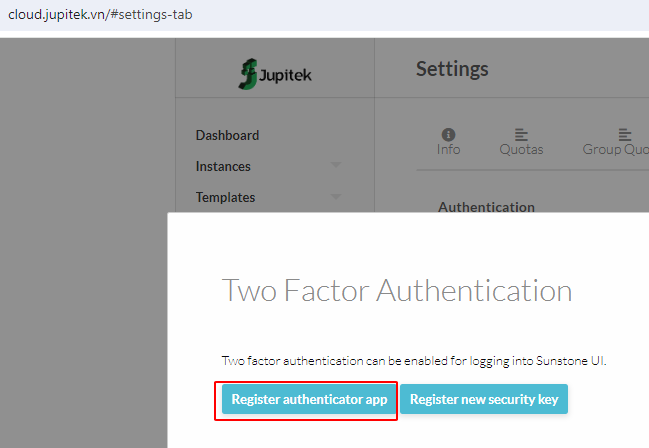This screenshot has height=448, width=649.
Task: Expand the Templates menu arrow
Action: (x=336, y=197)
